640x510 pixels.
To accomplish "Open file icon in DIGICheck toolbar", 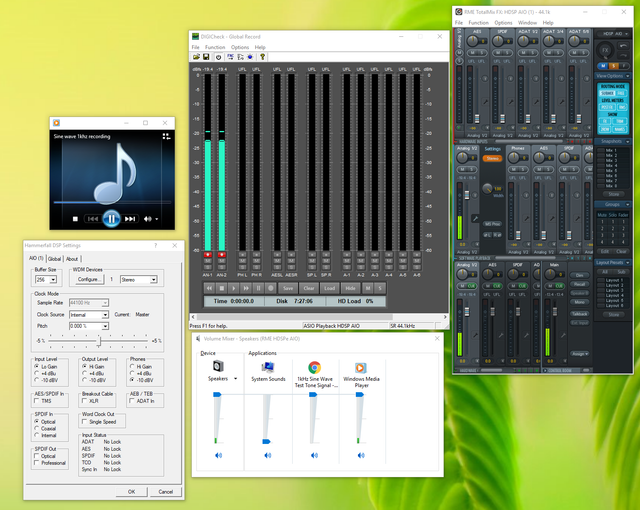I will [x=196, y=57].
